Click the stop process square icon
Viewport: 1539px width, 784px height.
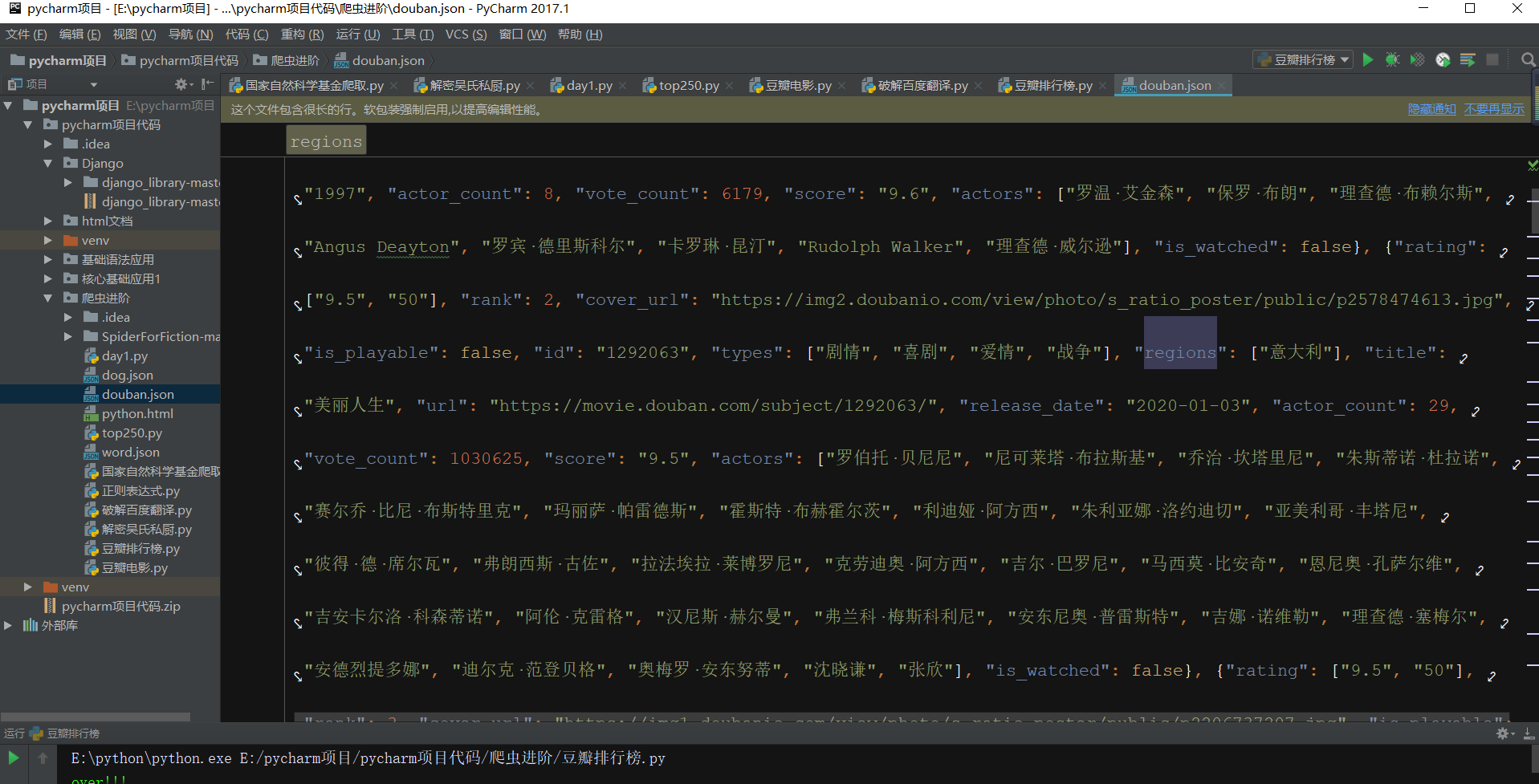tap(1492, 59)
